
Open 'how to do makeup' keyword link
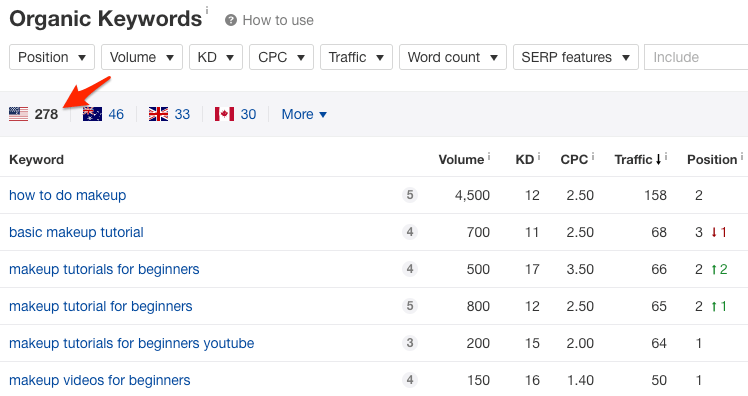coord(68,195)
